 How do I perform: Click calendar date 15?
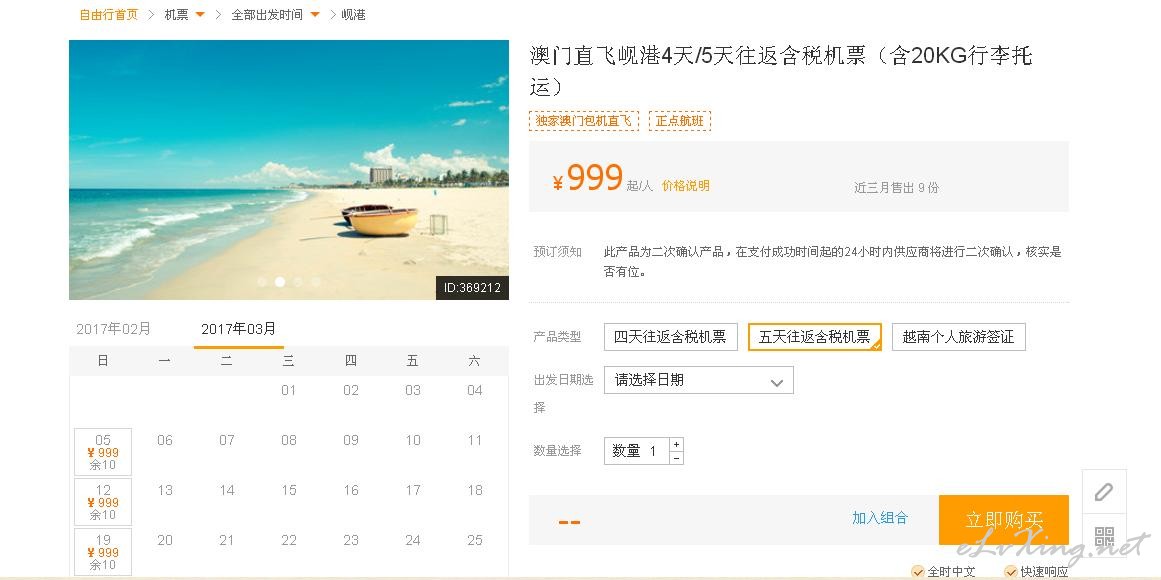(x=289, y=490)
